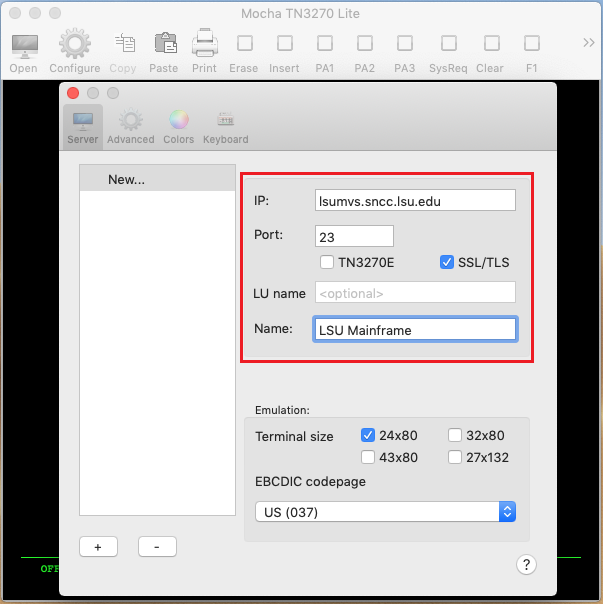Enable the TN3270E checkbox
The height and width of the screenshot is (604, 603).
click(x=327, y=262)
